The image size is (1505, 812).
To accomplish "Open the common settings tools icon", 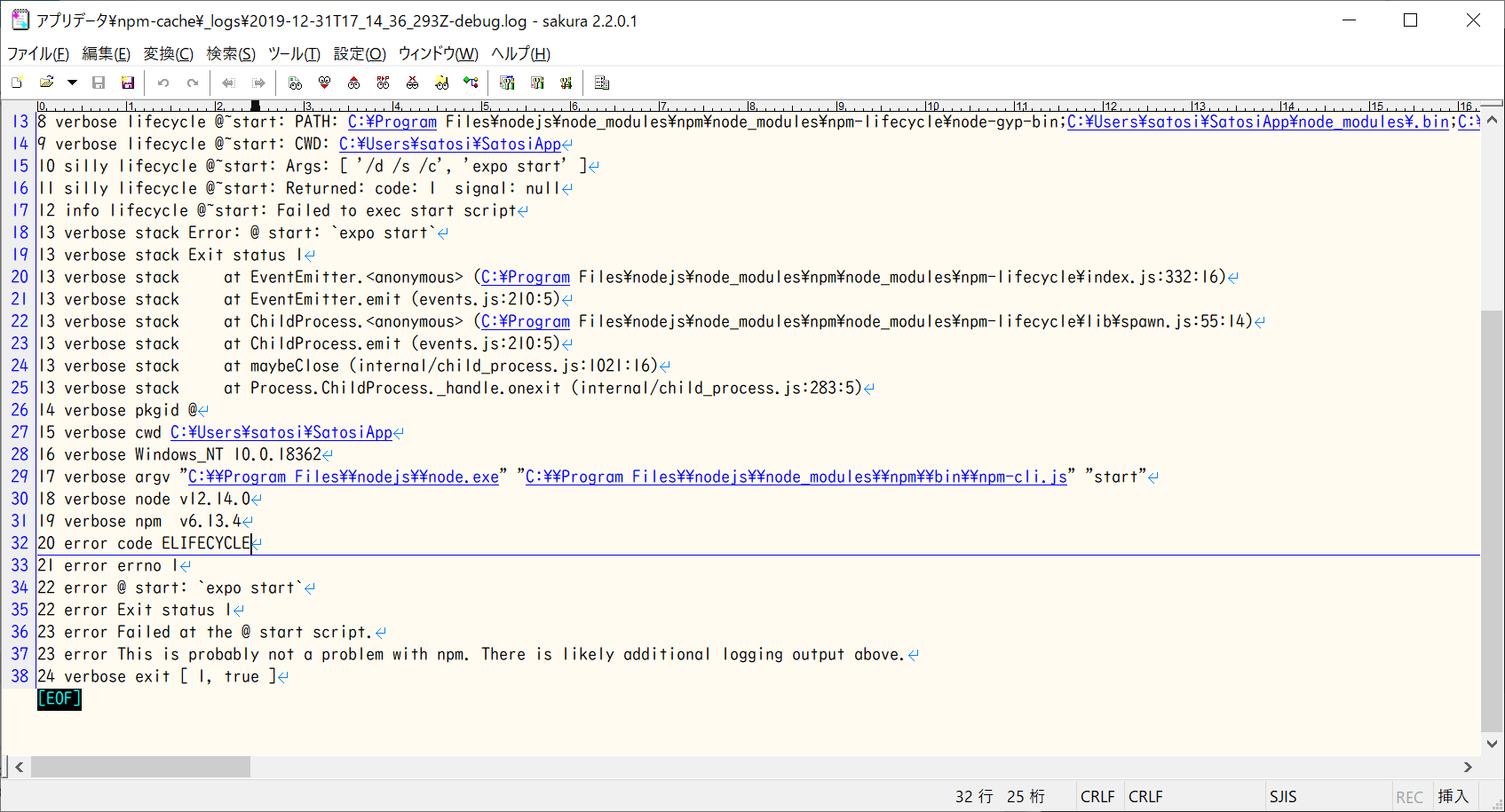I will click(566, 83).
